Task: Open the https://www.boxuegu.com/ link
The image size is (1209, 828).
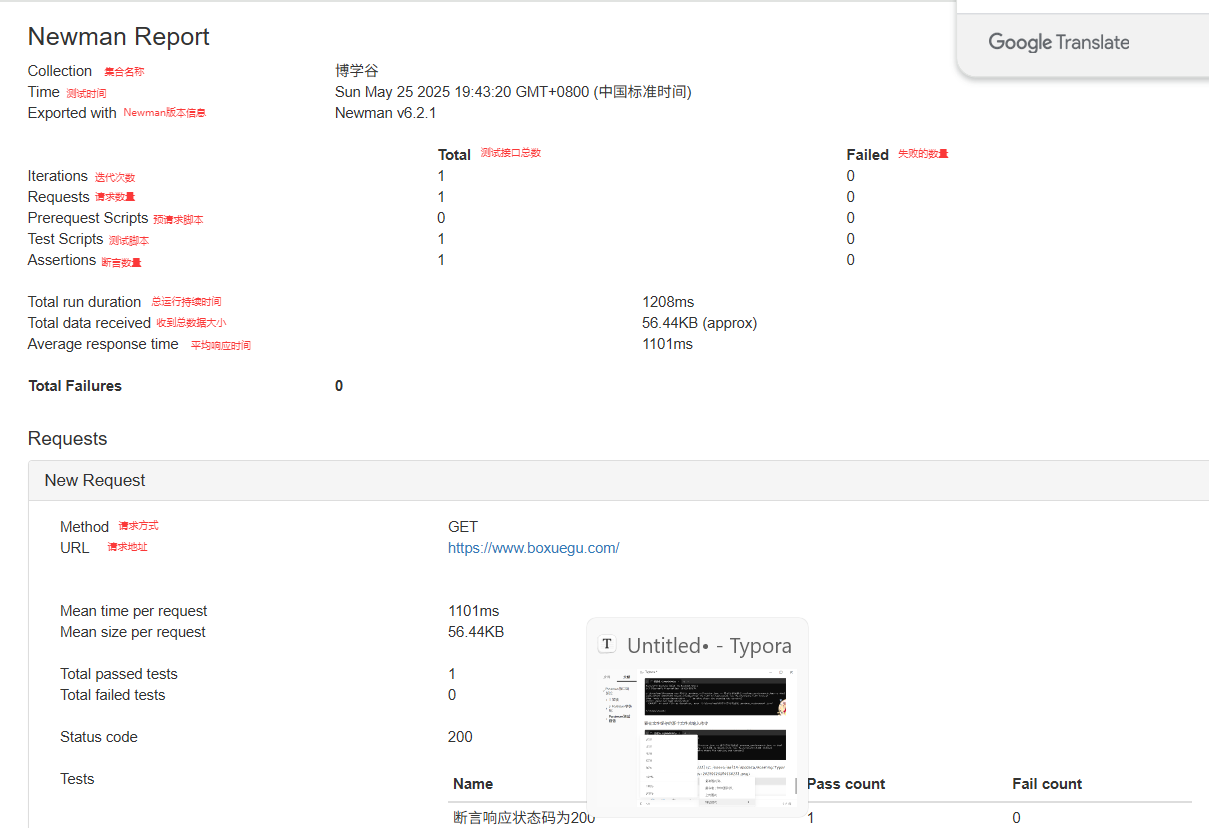Action: click(533, 547)
